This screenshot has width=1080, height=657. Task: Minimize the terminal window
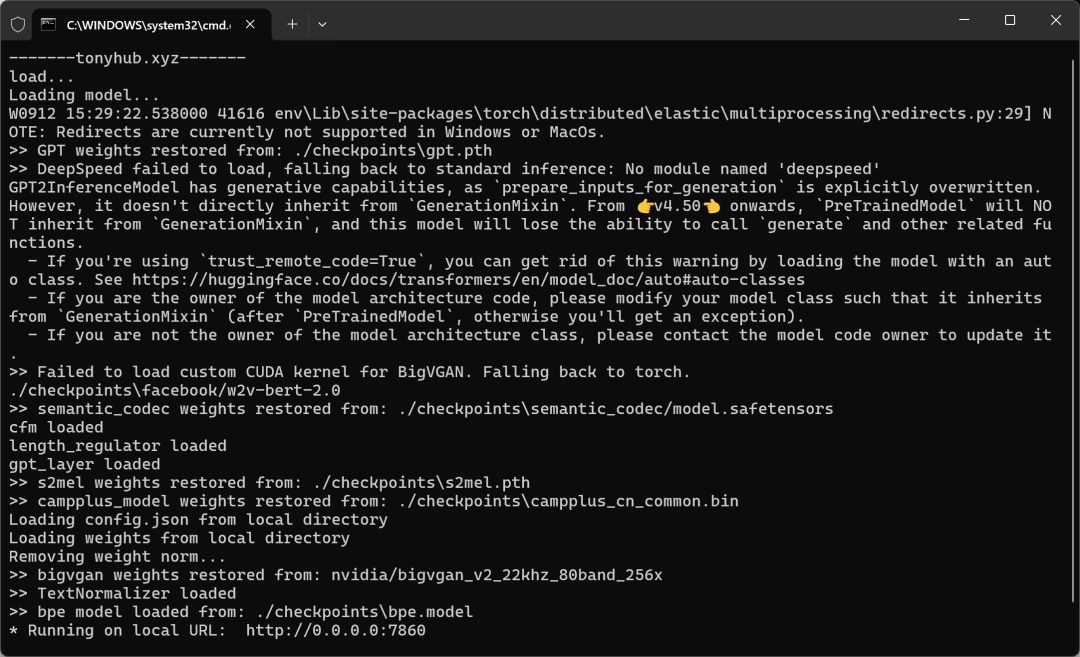pyautogui.click(x=964, y=20)
